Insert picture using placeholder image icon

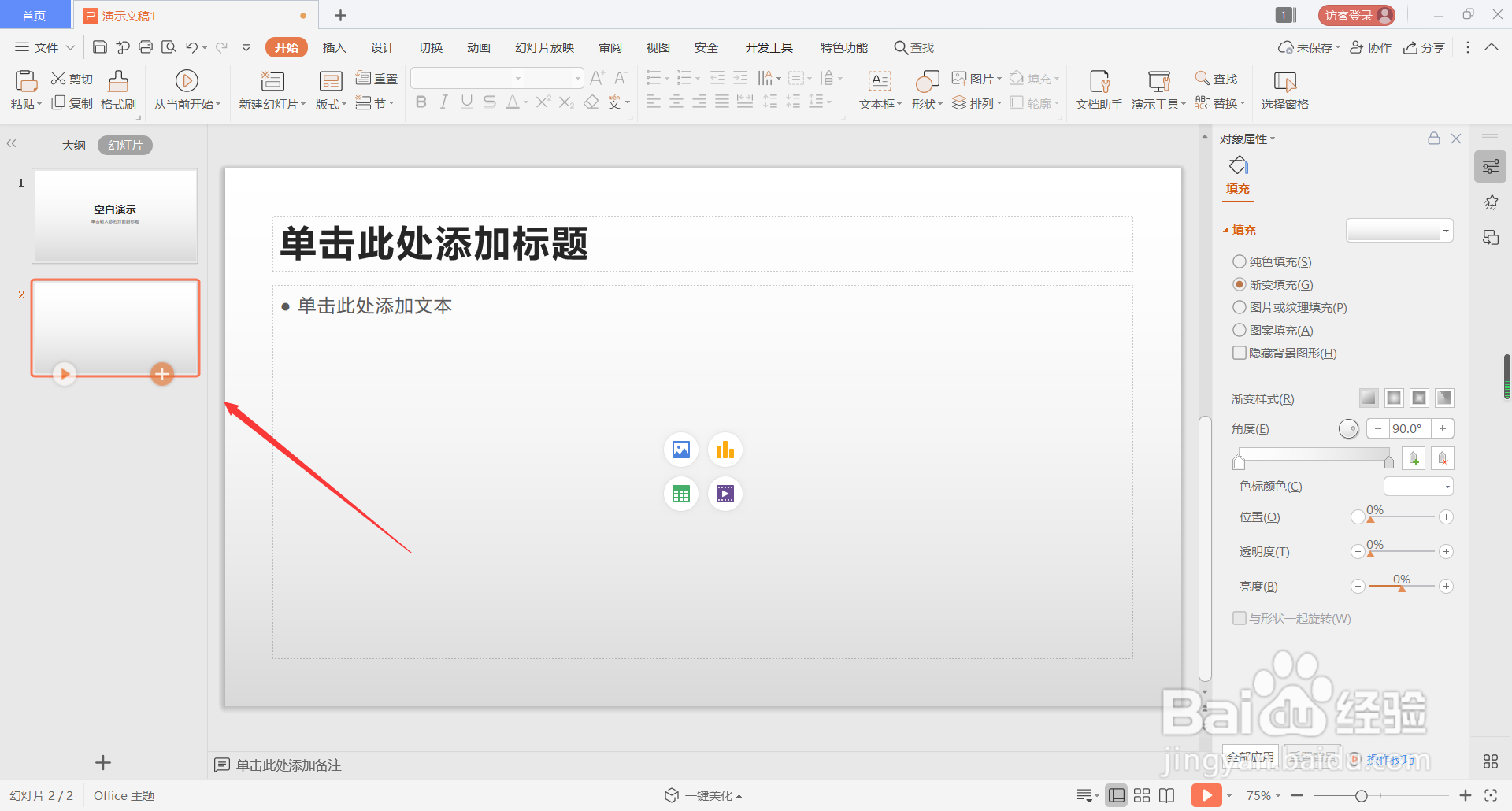pyautogui.click(x=681, y=450)
